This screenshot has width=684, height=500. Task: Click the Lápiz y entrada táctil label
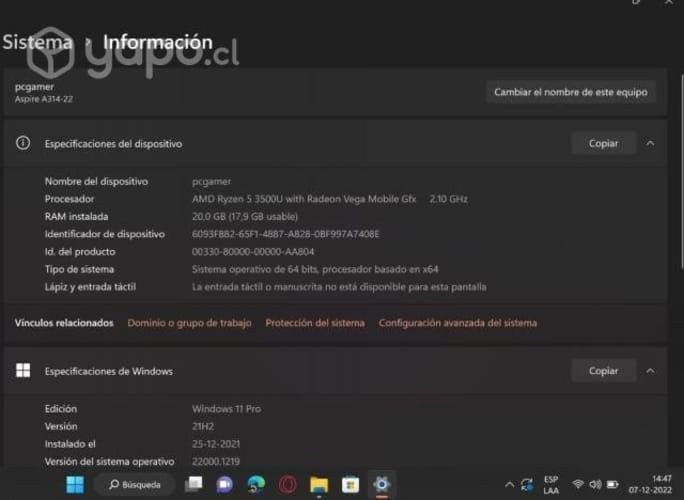(90, 287)
